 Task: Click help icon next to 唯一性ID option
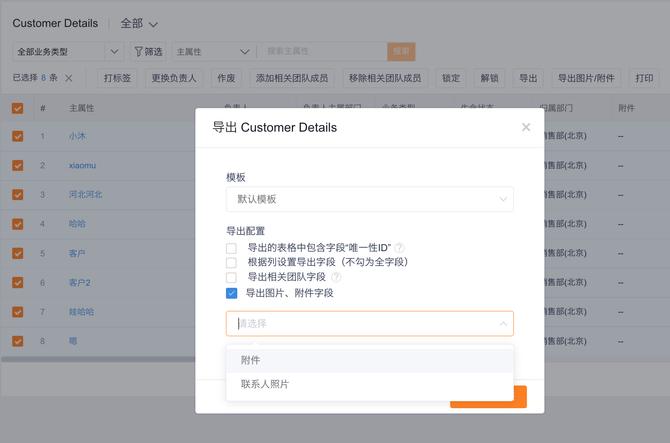[399, 247]
